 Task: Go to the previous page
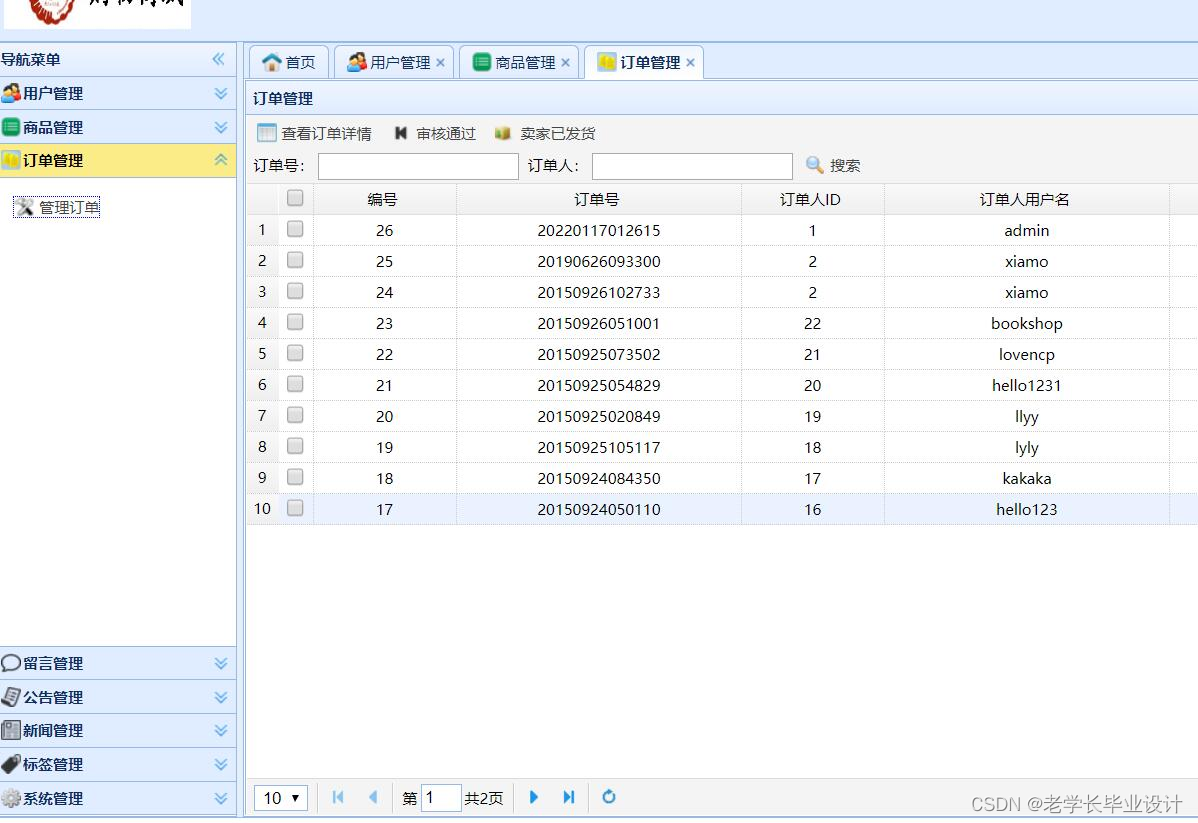coord(373,797)
